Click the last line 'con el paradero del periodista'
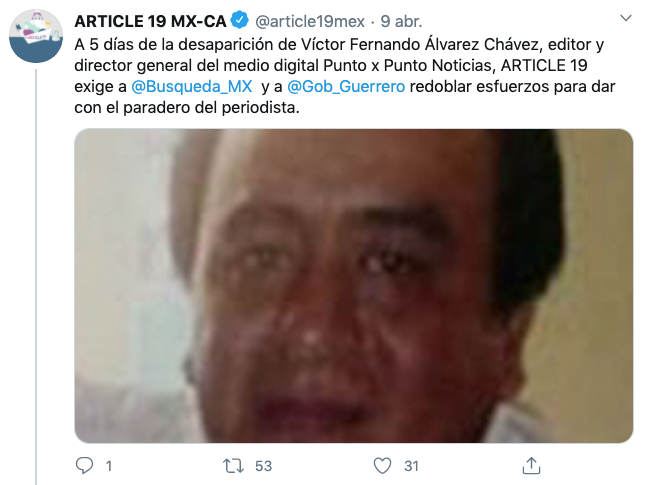646x485 pixels. click(187, 108)
